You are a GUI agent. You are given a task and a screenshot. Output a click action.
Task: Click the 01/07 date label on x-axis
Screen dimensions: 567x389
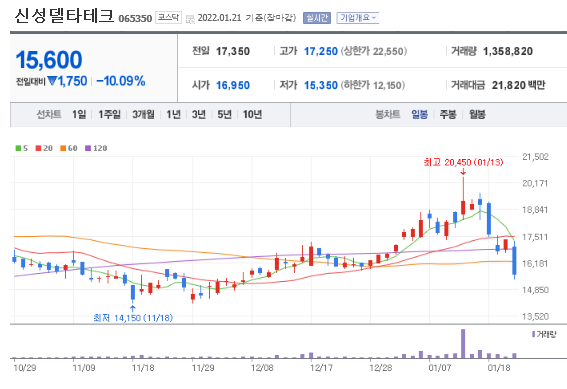click(x=440, y=368)
